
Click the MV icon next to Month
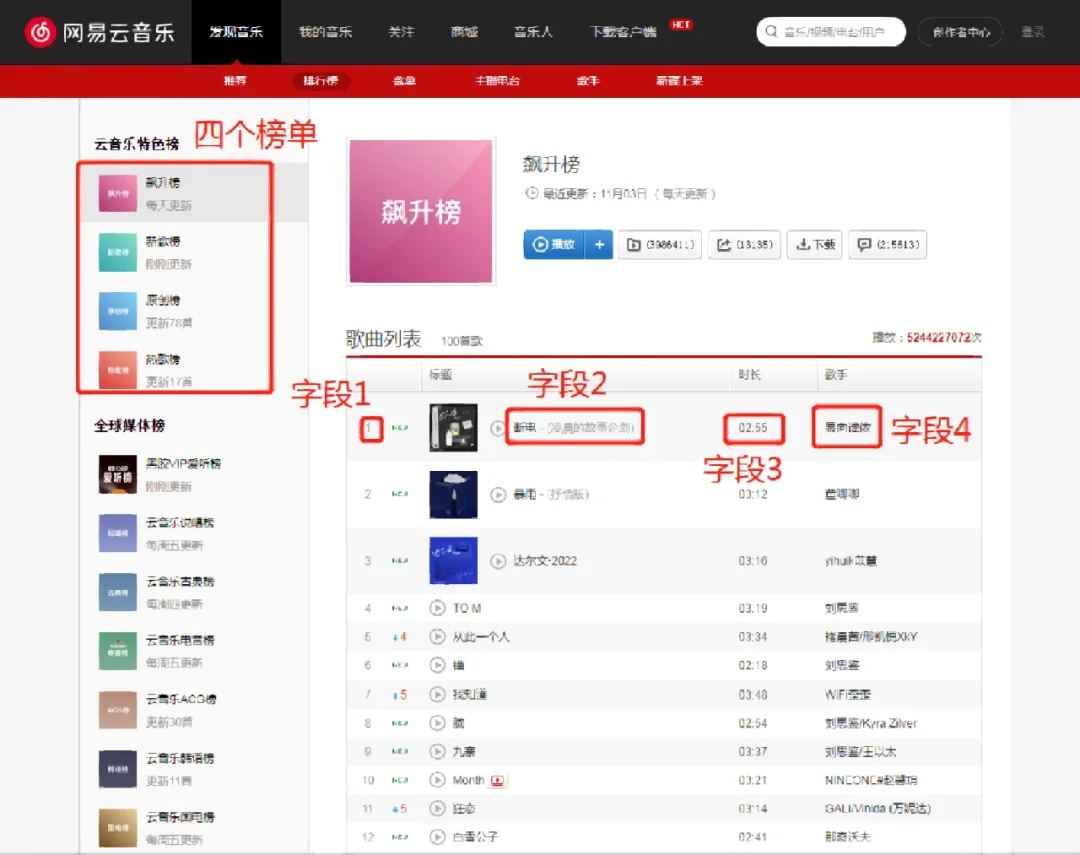coord(497,781)
